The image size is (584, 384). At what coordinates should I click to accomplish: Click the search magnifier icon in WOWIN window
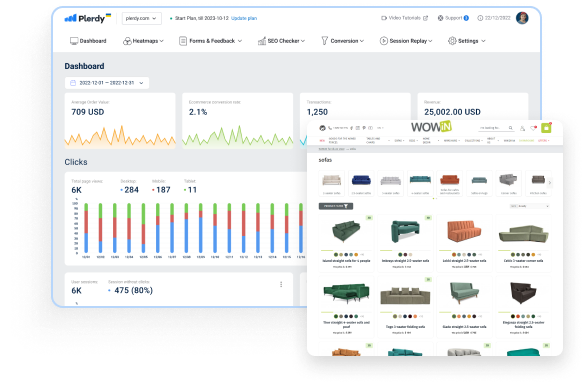tap(511, 128)
